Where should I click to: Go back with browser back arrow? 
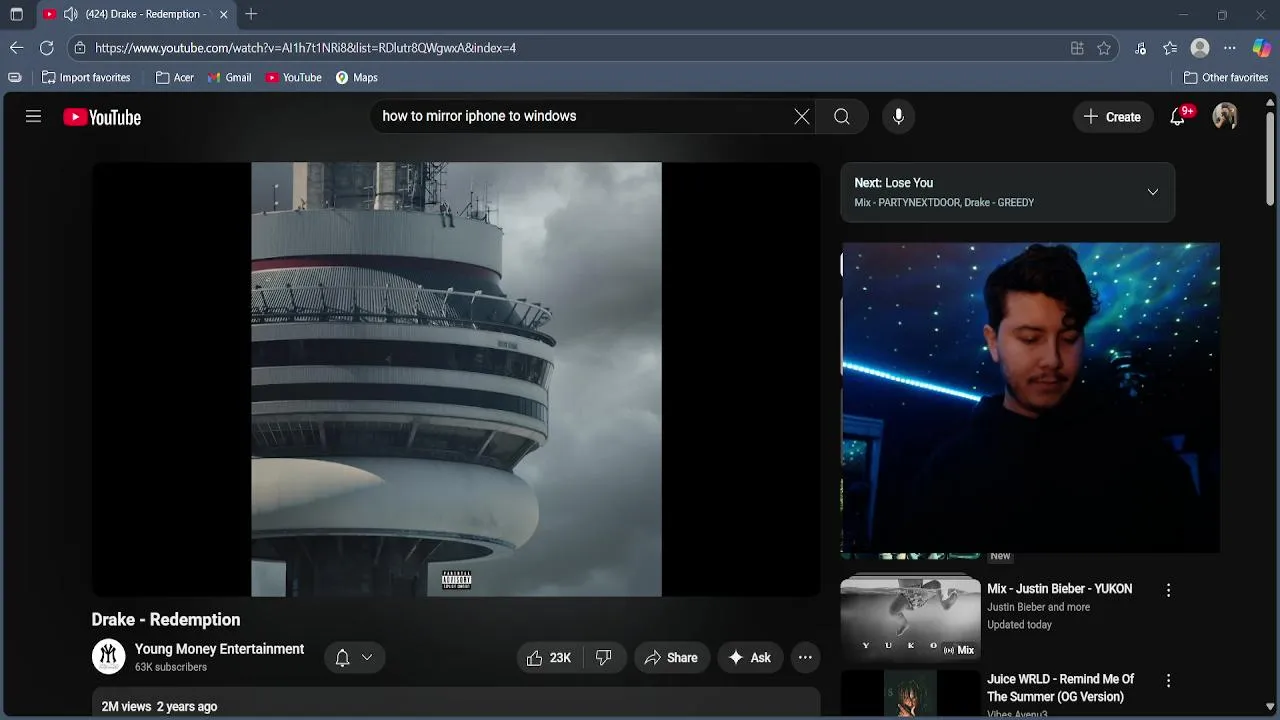(16, 48)
